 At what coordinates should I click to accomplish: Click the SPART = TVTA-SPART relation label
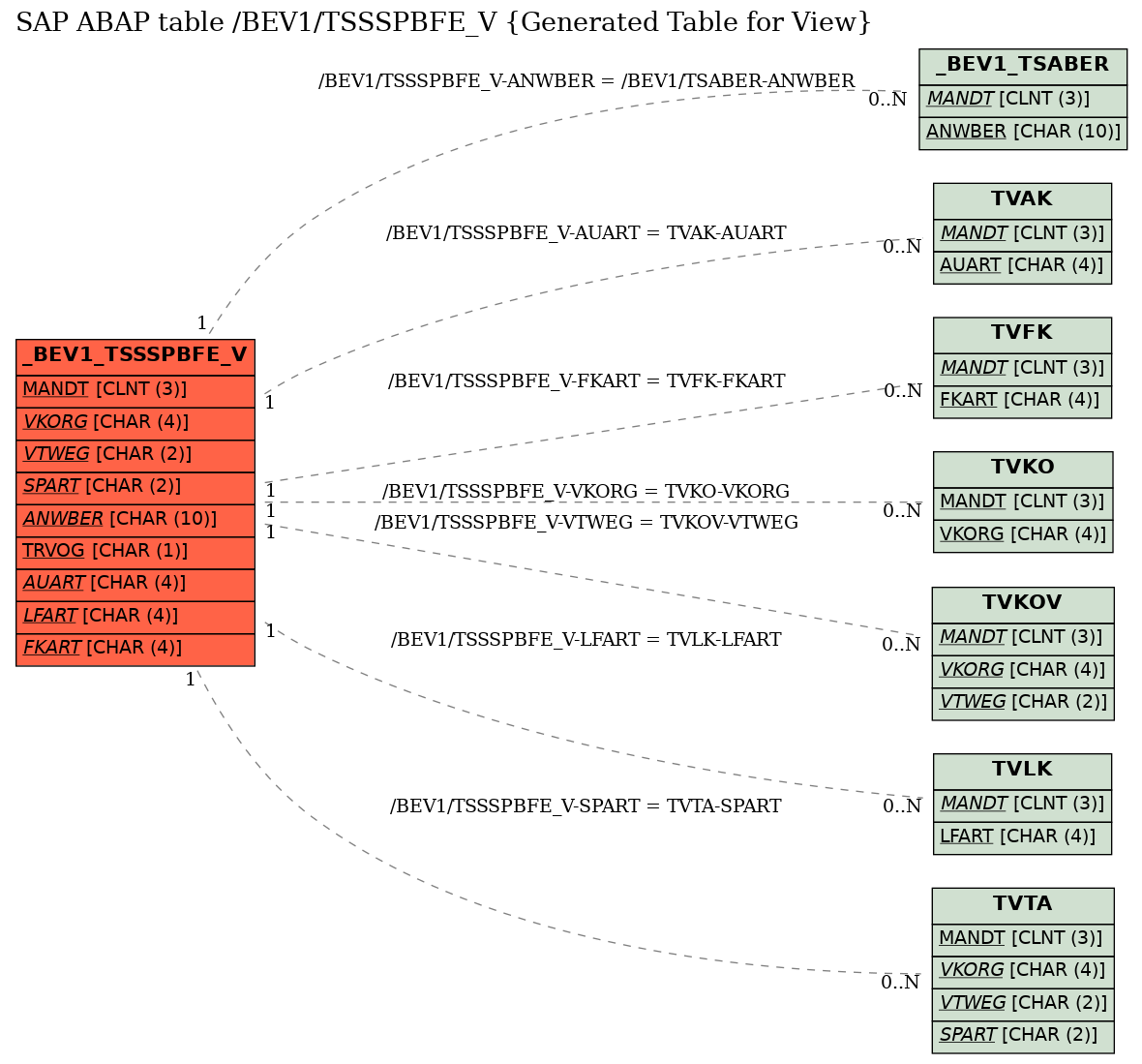tap(586, 806)
